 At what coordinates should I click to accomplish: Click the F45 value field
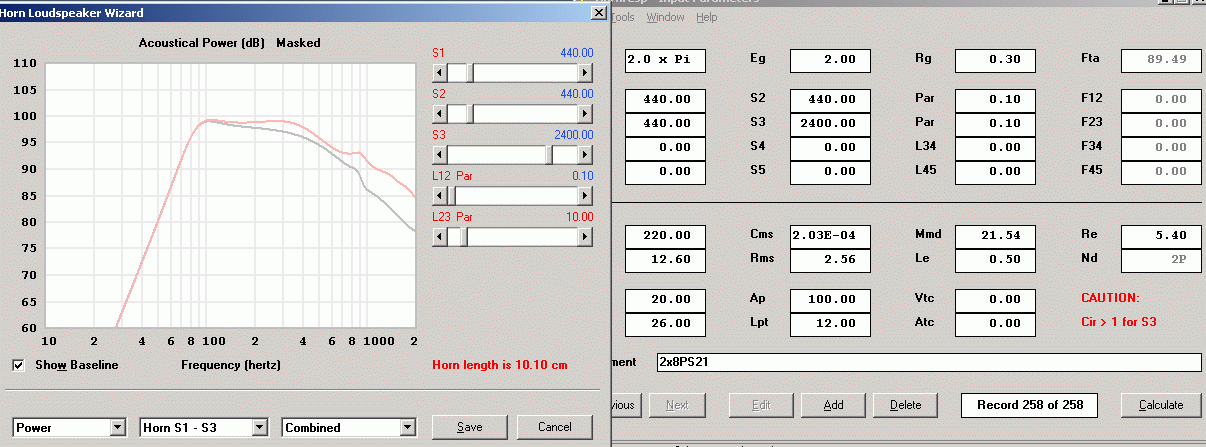point(1161,172)
